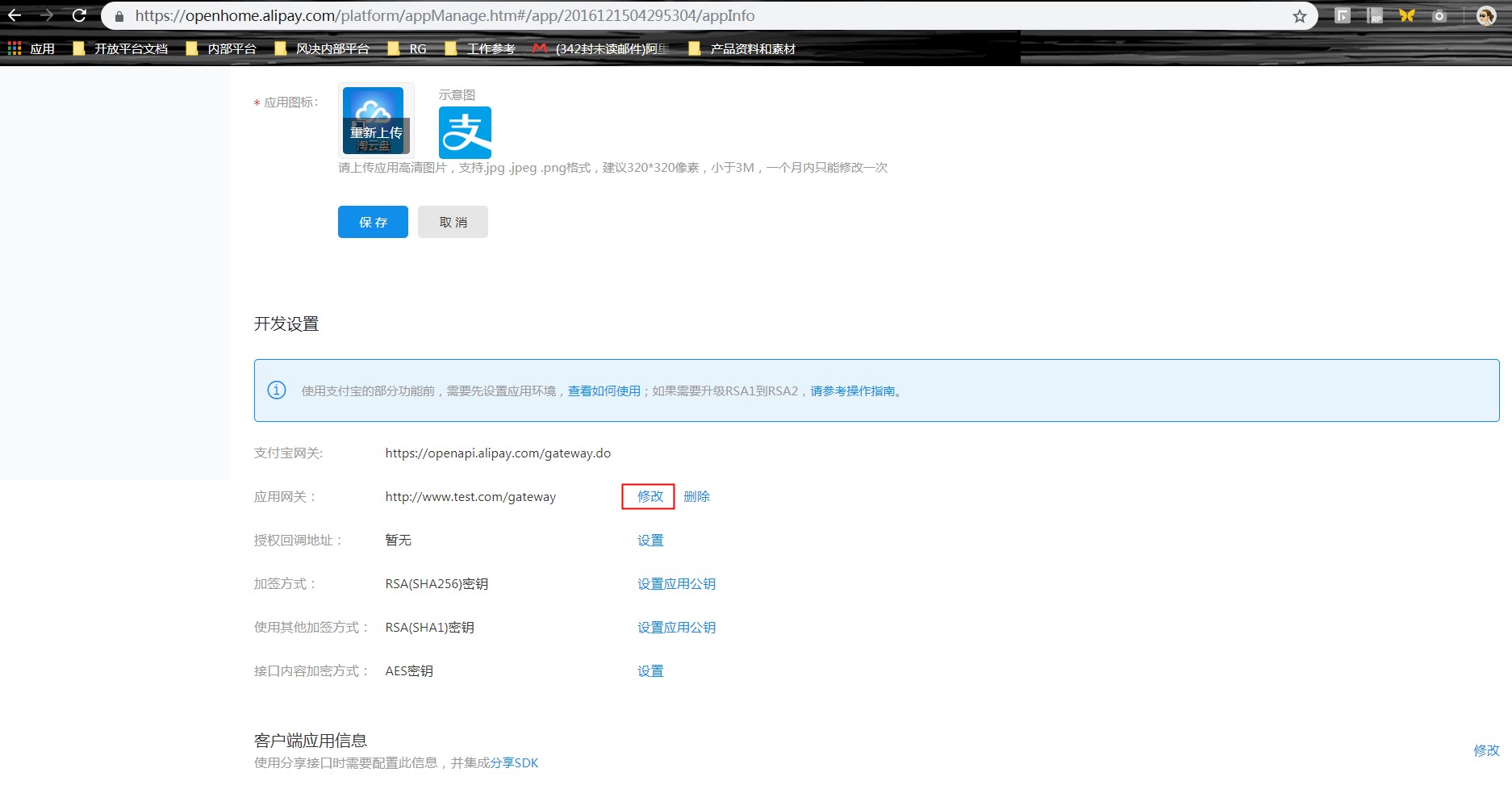Open the 内部平台 bookmark folder

point(221,48)
